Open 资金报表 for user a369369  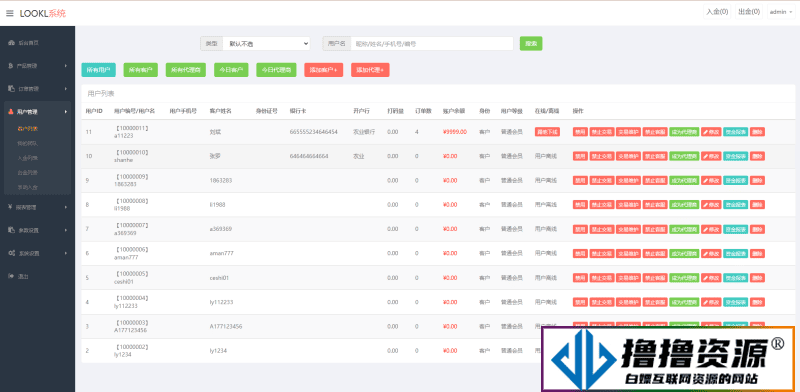(736, 229)
